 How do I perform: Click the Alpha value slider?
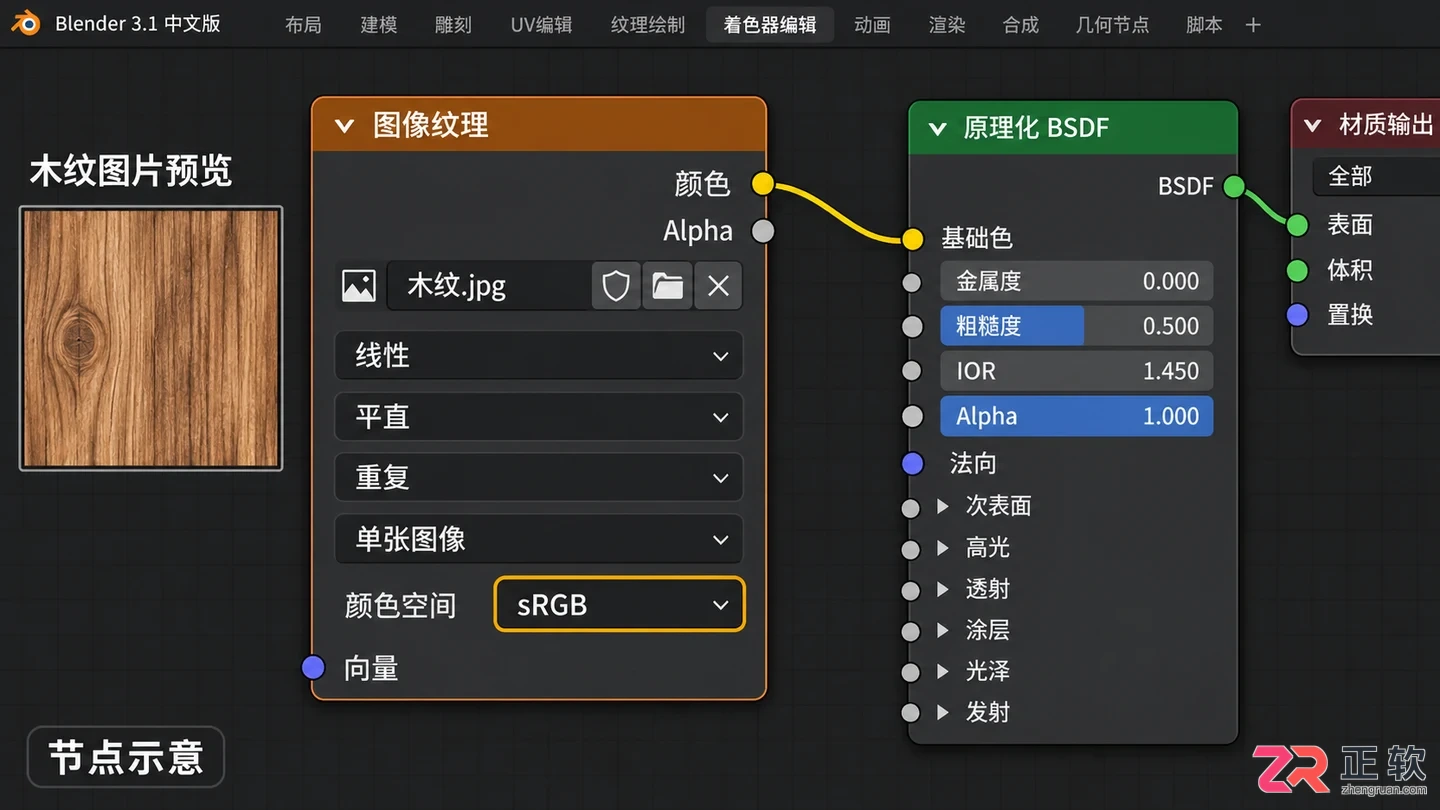tap(1077, 416)
